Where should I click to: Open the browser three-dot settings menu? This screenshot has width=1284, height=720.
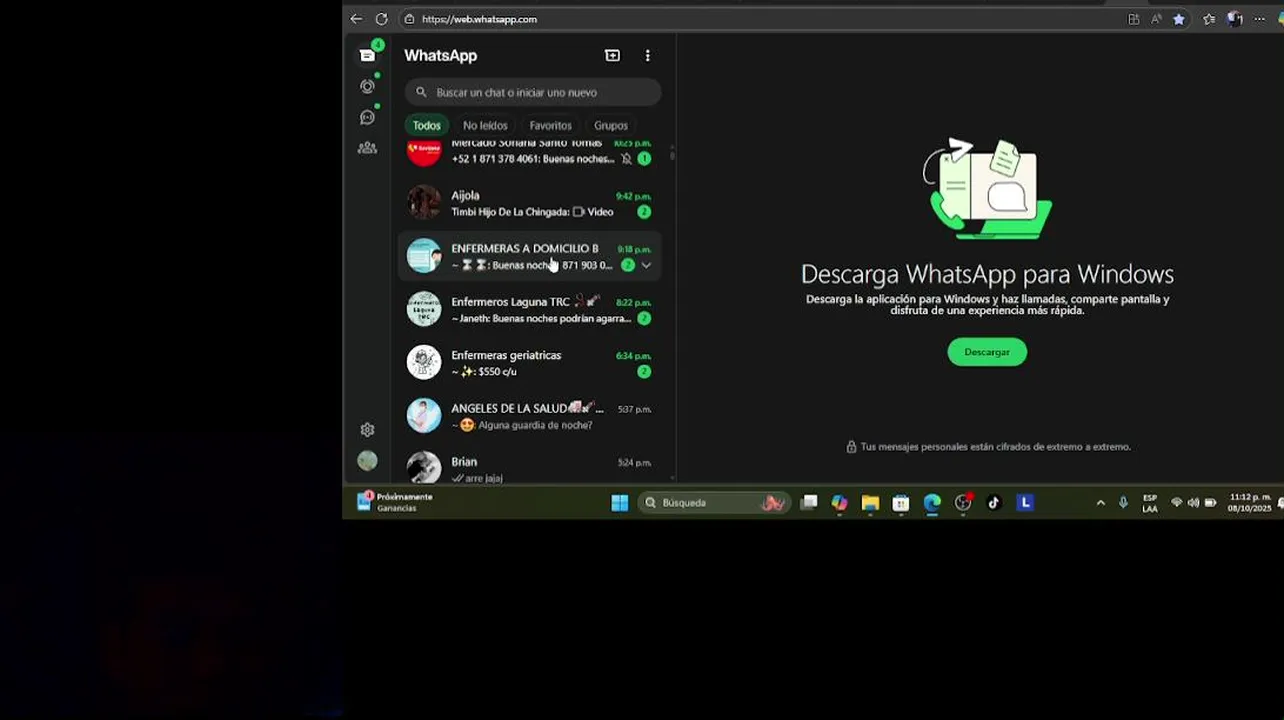[x=1260, y=19]
